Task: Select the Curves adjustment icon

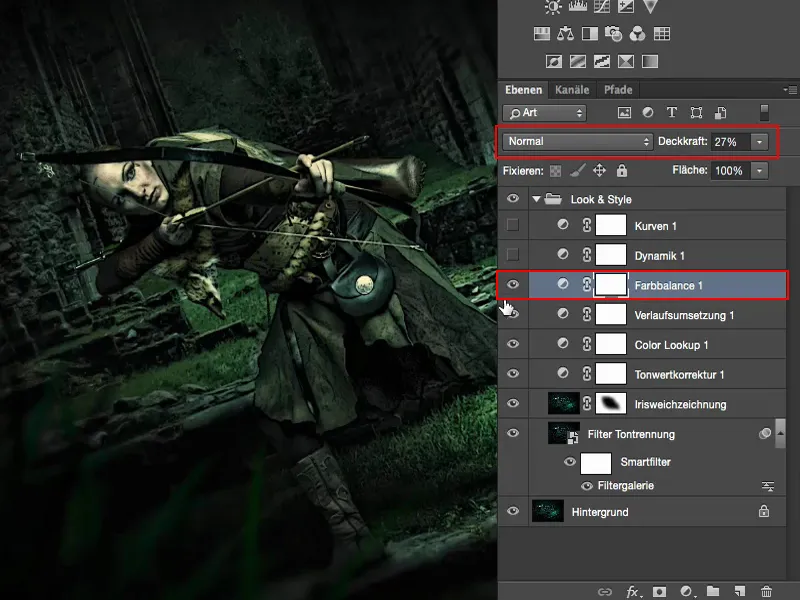Action: [600, 8]
